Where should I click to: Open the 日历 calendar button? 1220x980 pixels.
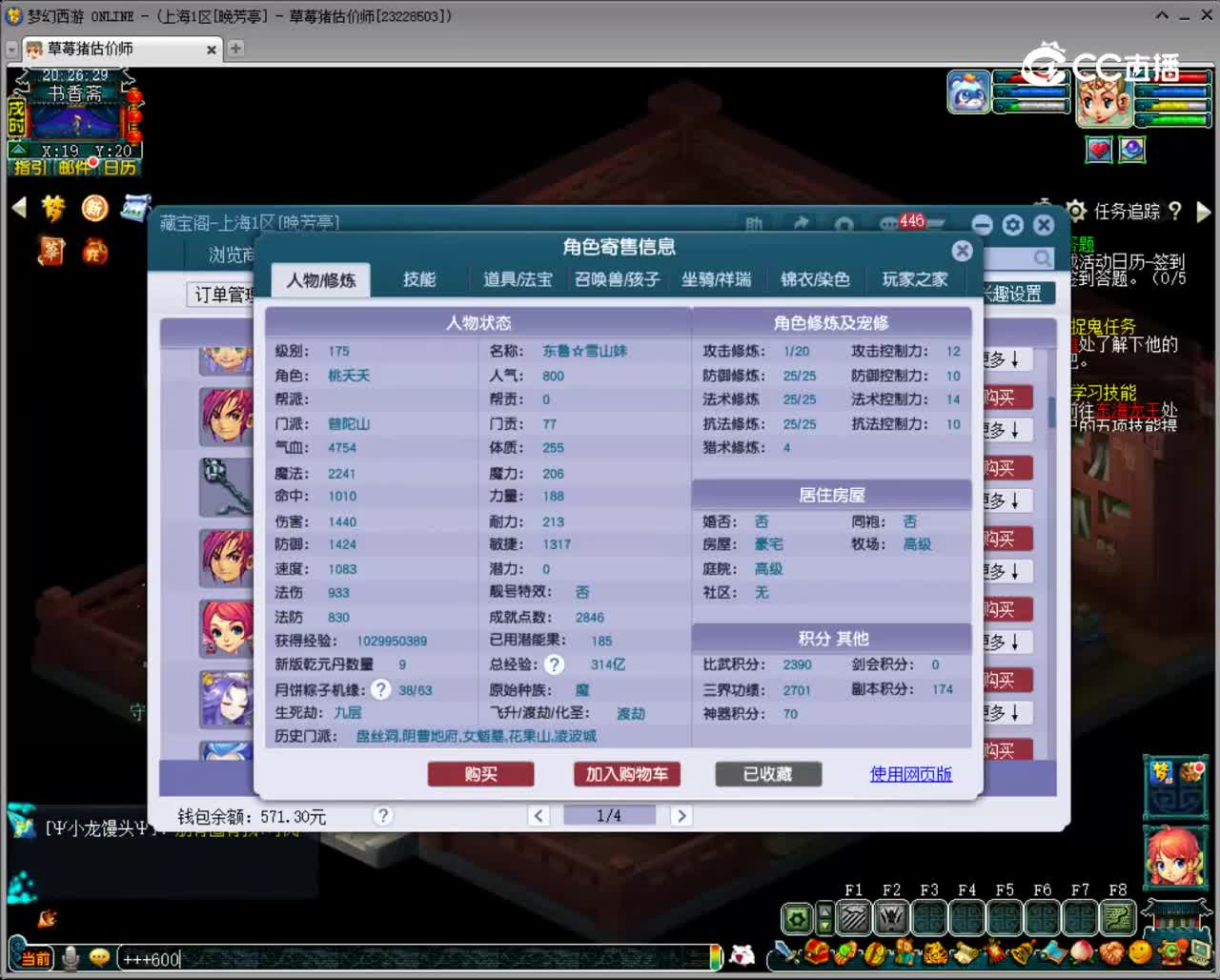(x=120, y=168)
